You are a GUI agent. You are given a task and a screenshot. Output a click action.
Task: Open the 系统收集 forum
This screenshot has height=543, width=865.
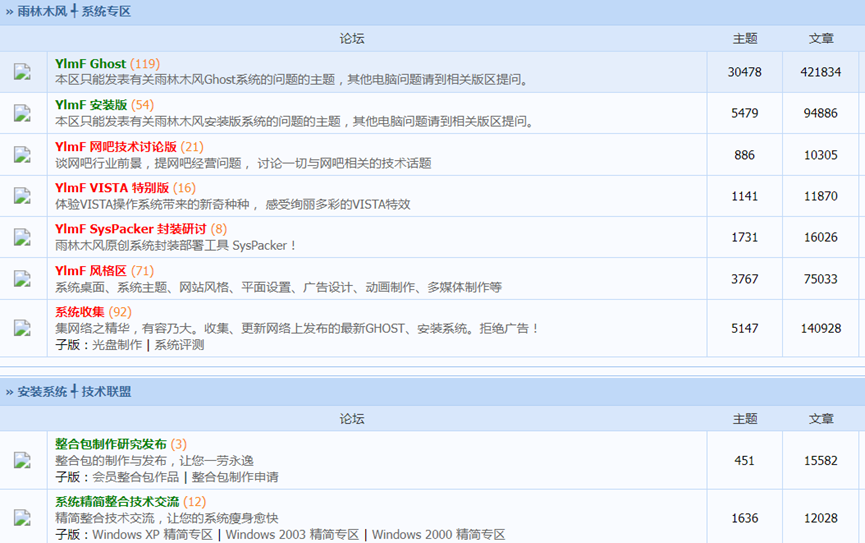(x=80, y=312)
